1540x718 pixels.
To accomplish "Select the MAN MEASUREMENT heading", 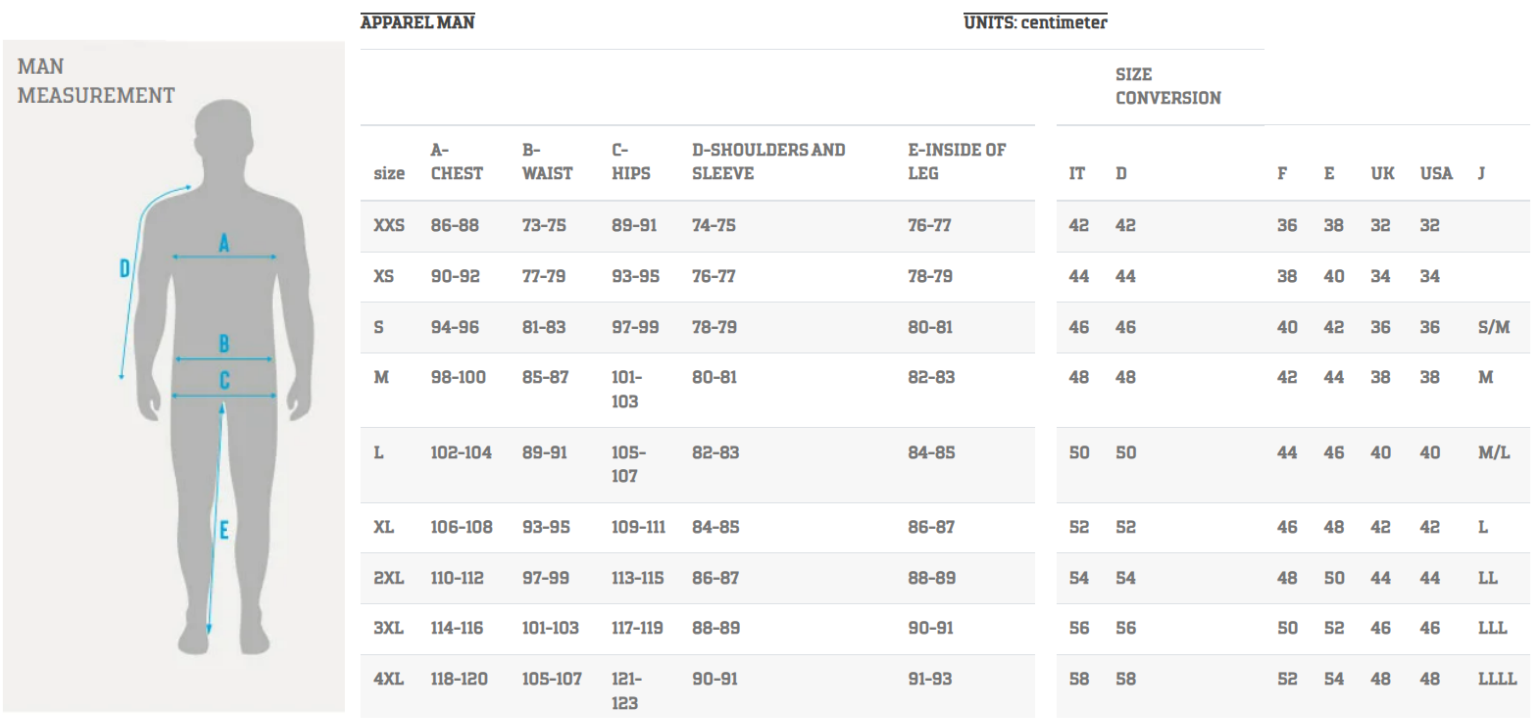I will click(x=96, y=81).
